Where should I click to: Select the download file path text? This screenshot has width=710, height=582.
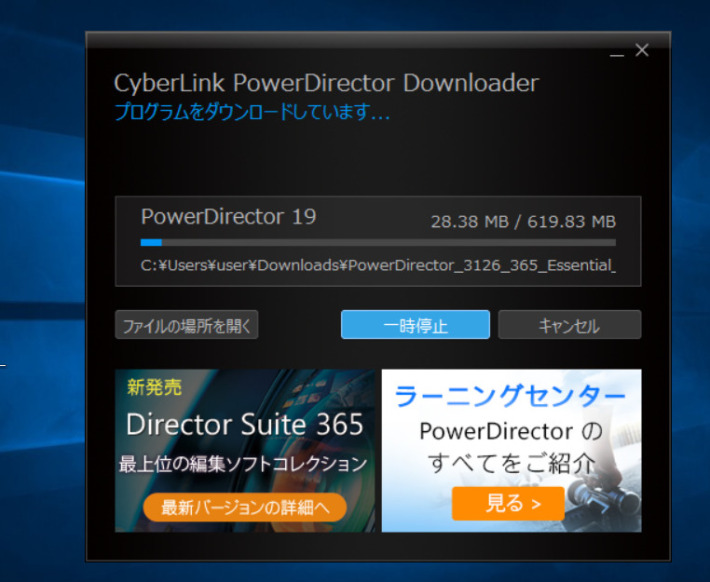(x=378, y=266)
